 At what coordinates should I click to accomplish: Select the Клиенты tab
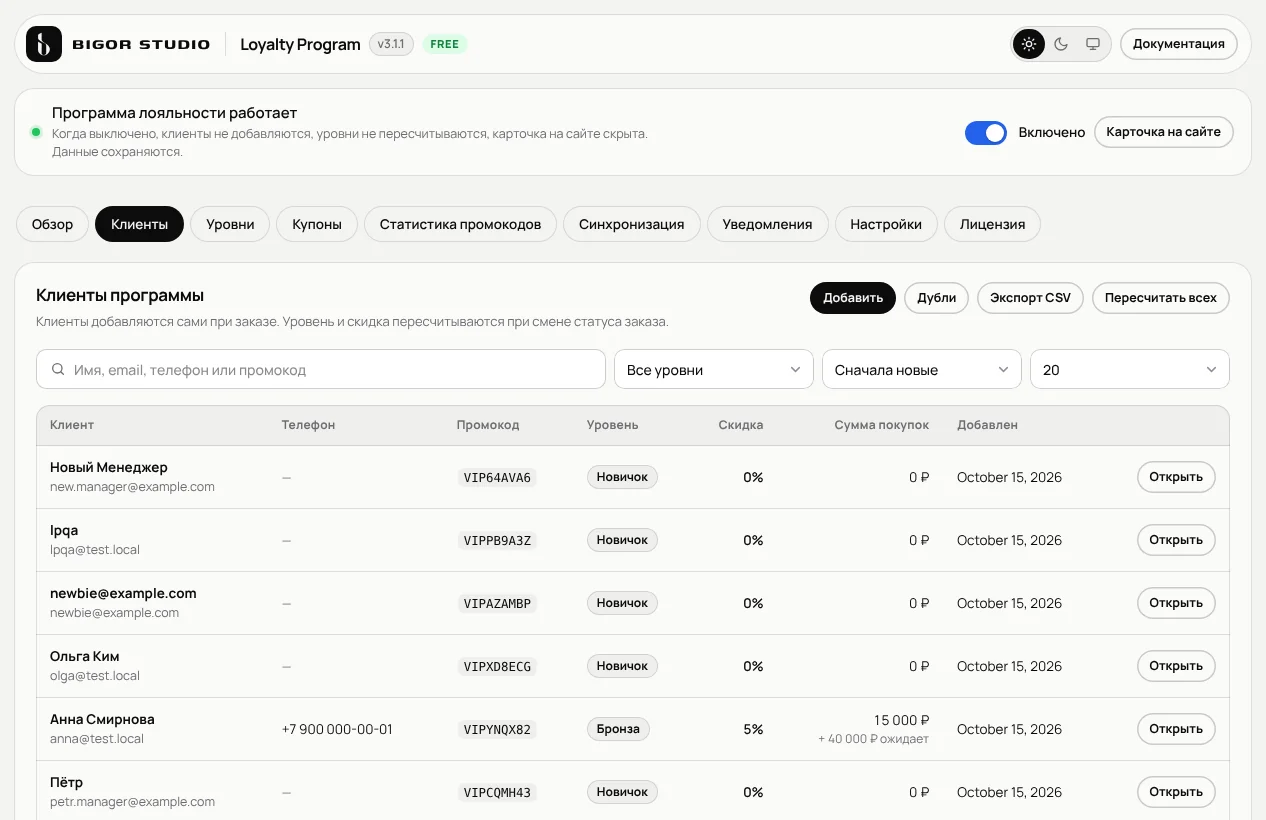pyautogui.click(x=139, y=224)
